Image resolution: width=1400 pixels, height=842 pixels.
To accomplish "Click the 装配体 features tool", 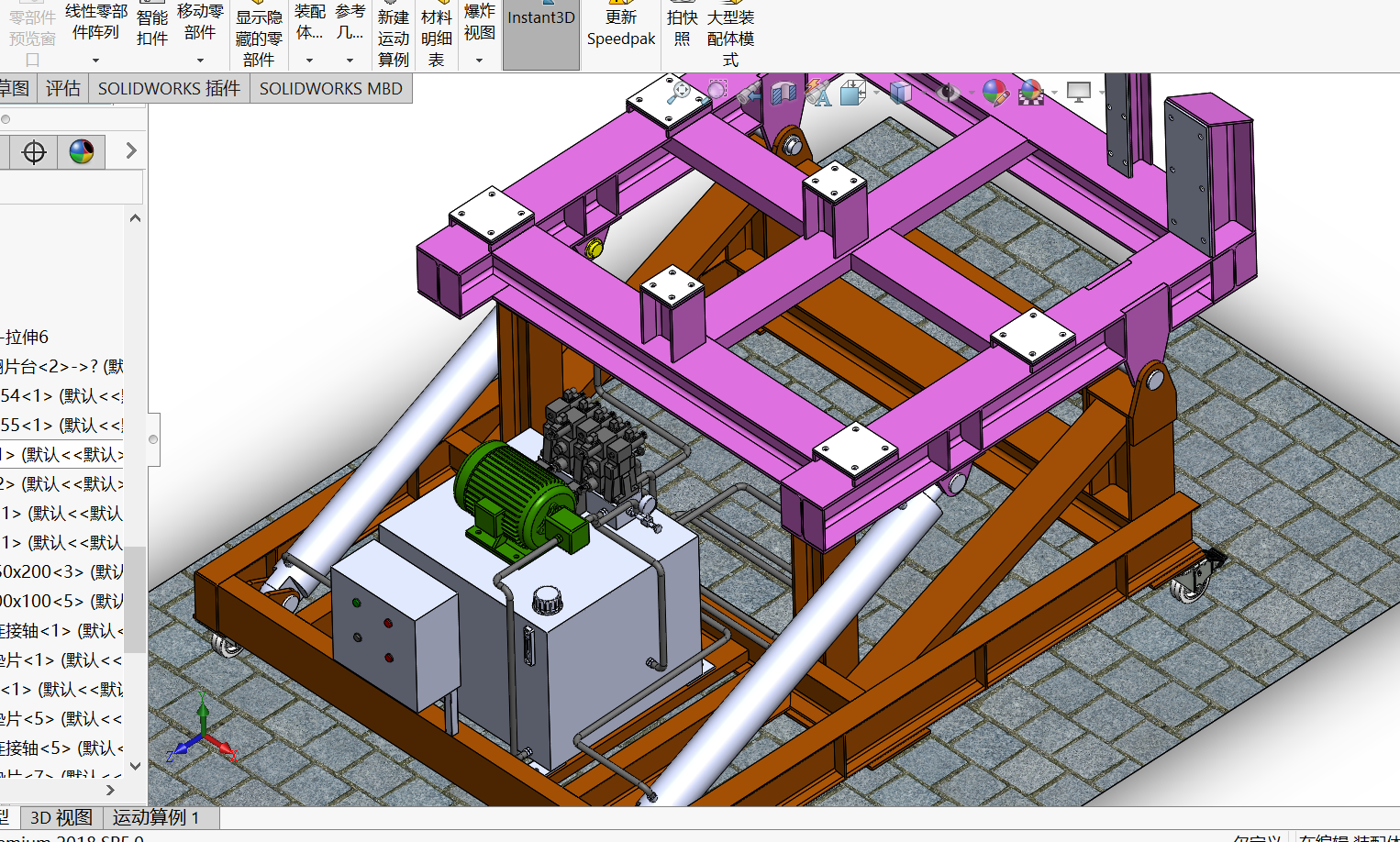I will [x=309, y=22].
